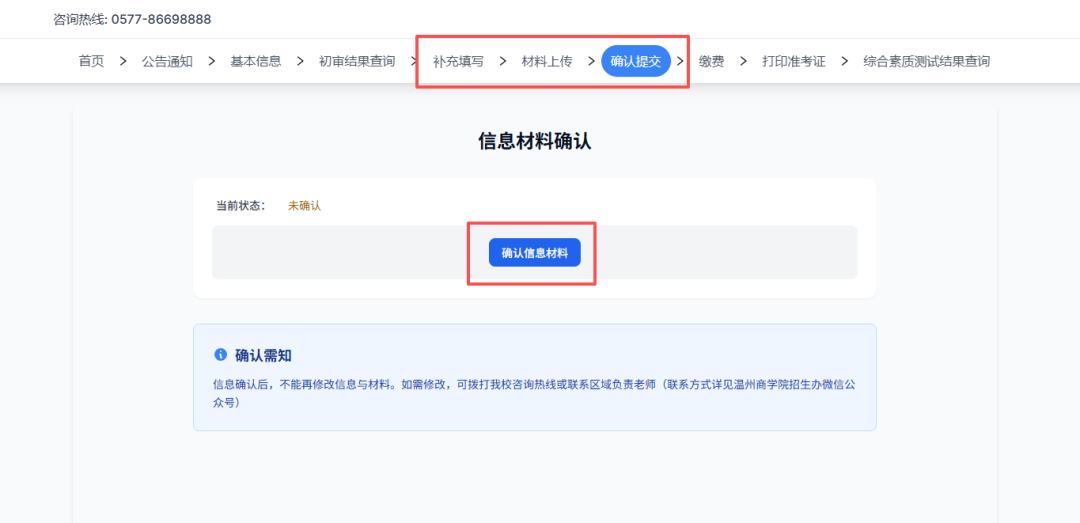Switch to the 基本信息 step
This screenshot has width=1080, height=523.
pyautogui.click(x=256, y=61)
